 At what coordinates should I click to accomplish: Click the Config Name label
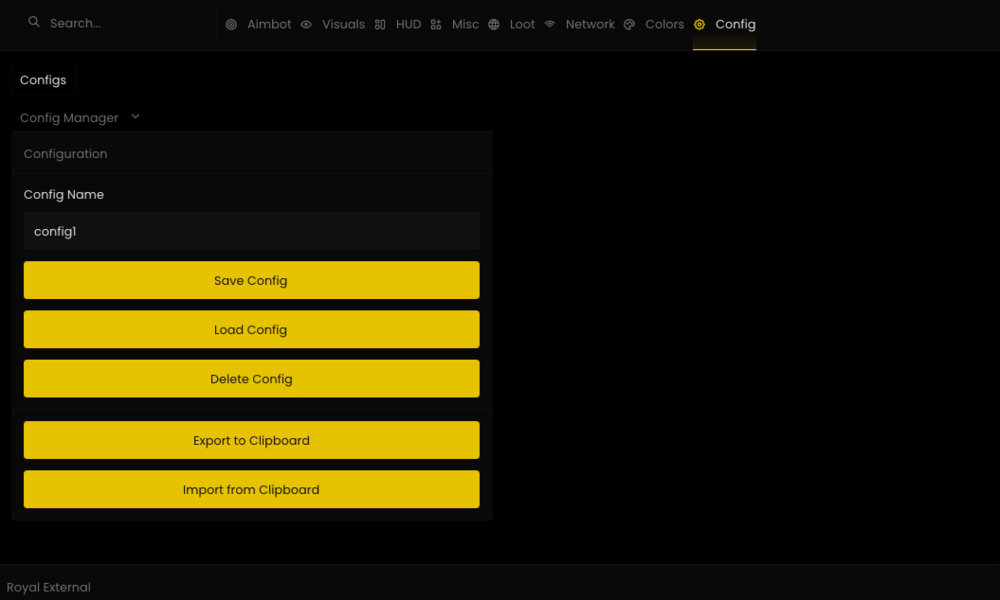[x=64, y=194]
